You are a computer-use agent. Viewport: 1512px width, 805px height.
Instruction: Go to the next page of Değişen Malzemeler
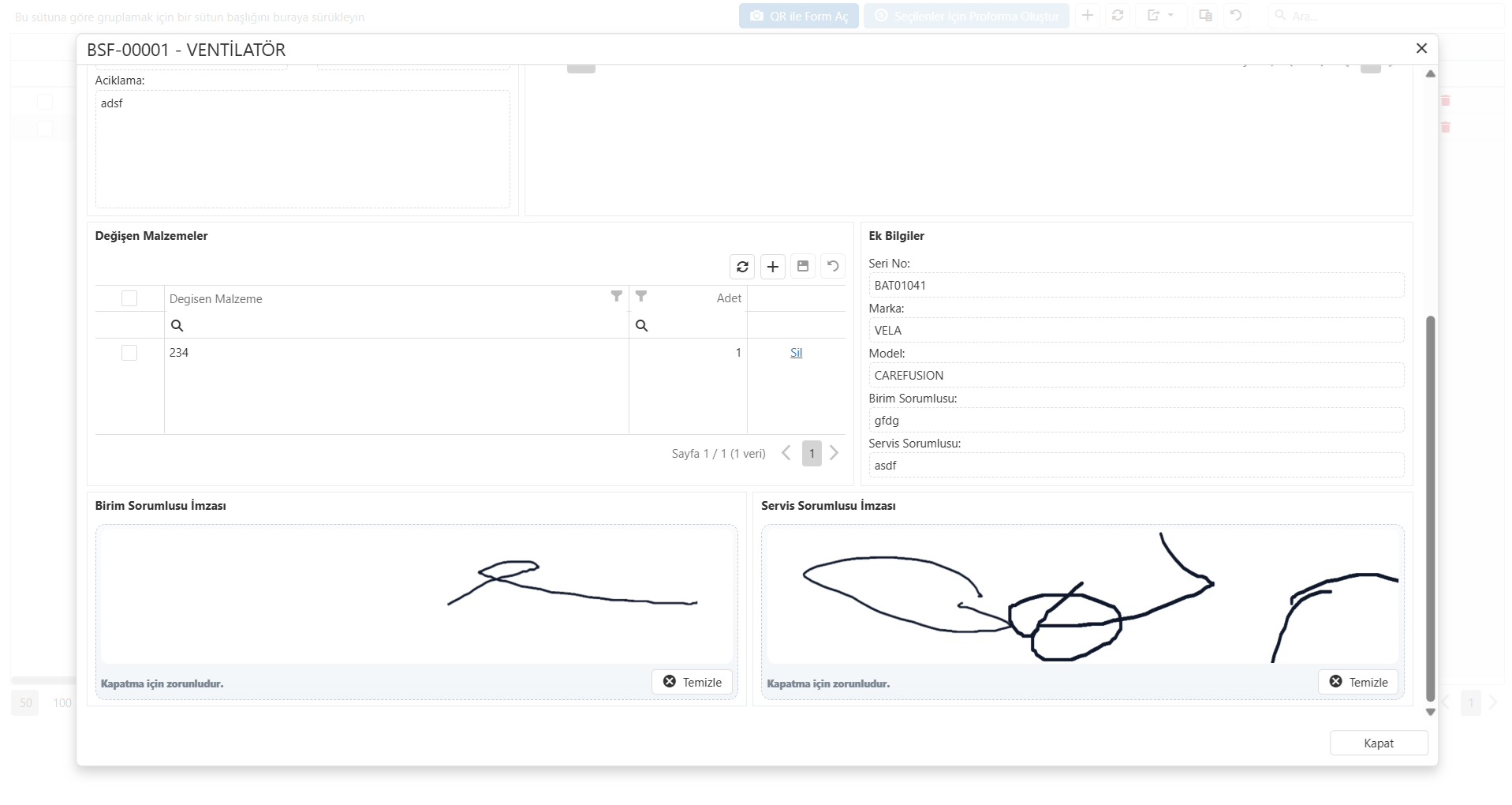coord(834,453)
